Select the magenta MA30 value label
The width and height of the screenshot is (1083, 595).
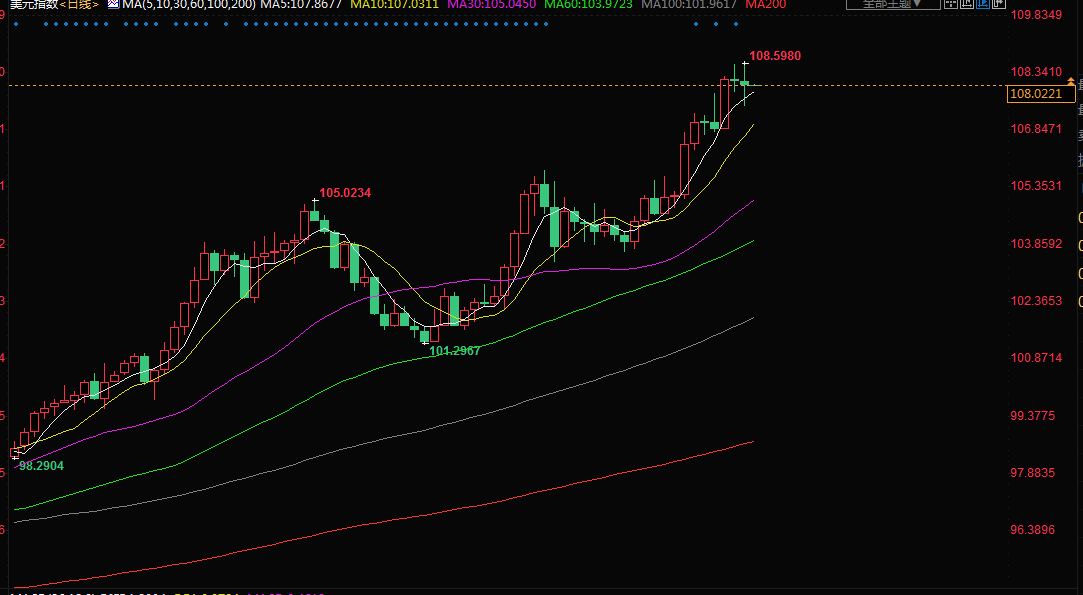(491, 5)
